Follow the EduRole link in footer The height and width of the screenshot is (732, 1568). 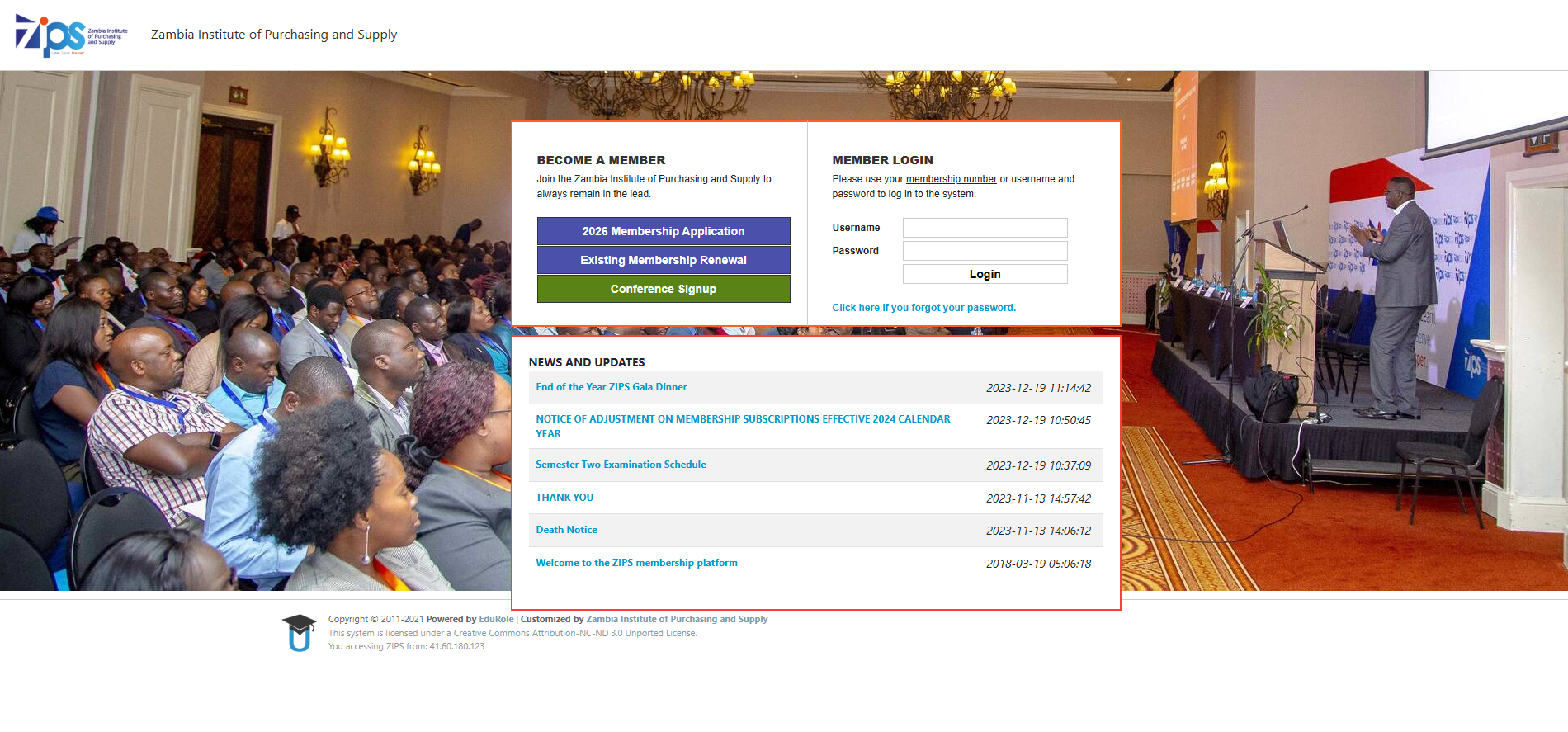[496, 619]
